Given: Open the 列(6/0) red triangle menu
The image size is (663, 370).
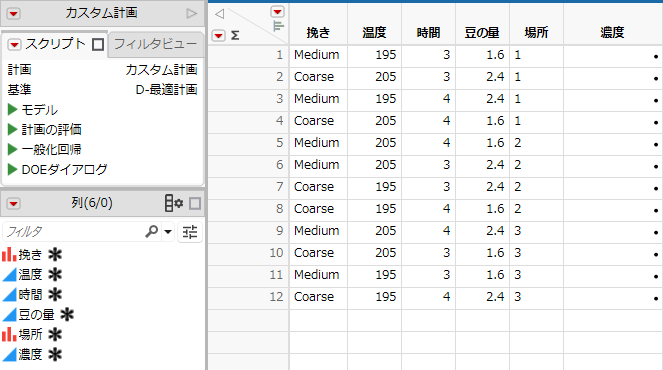Looking at the screenshot, I should point(14,204).
